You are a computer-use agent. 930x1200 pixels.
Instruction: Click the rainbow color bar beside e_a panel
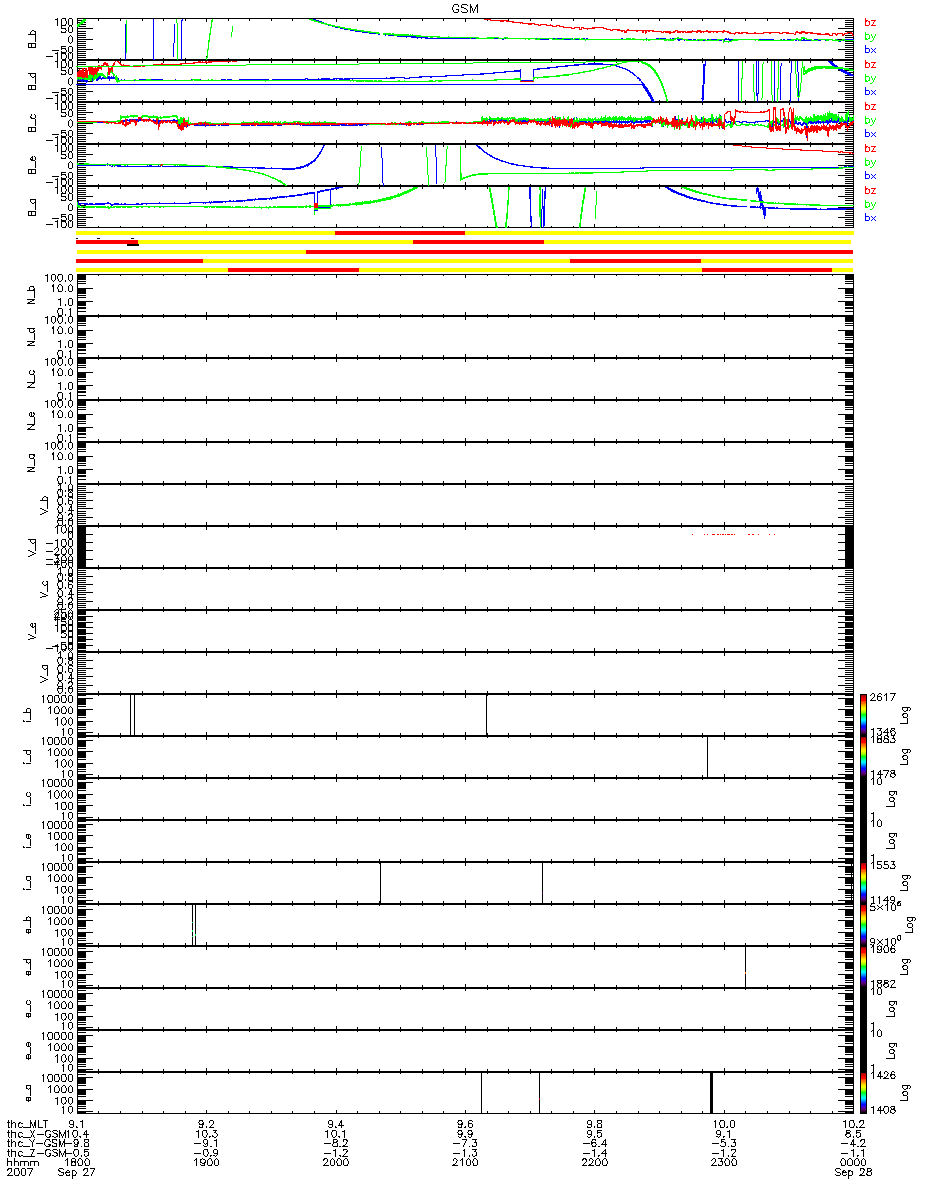tap(862, 1092)
